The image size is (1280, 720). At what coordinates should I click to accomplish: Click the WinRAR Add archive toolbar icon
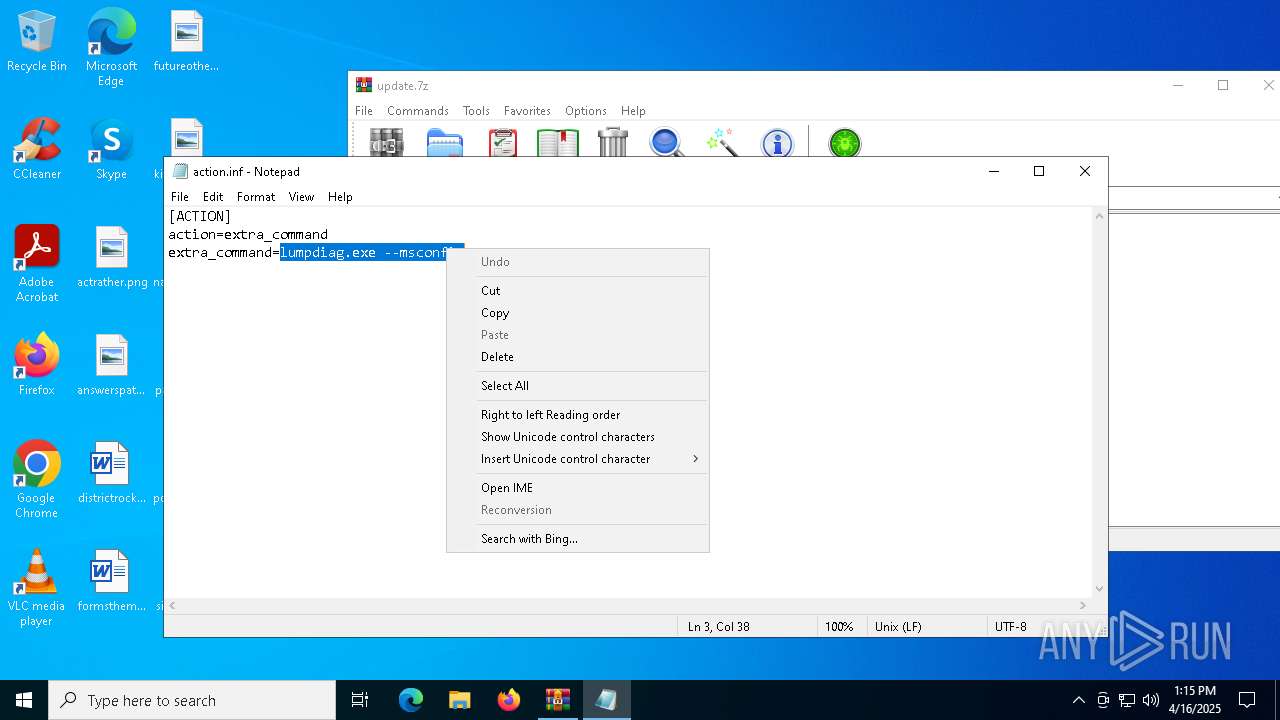pos(386,142)
